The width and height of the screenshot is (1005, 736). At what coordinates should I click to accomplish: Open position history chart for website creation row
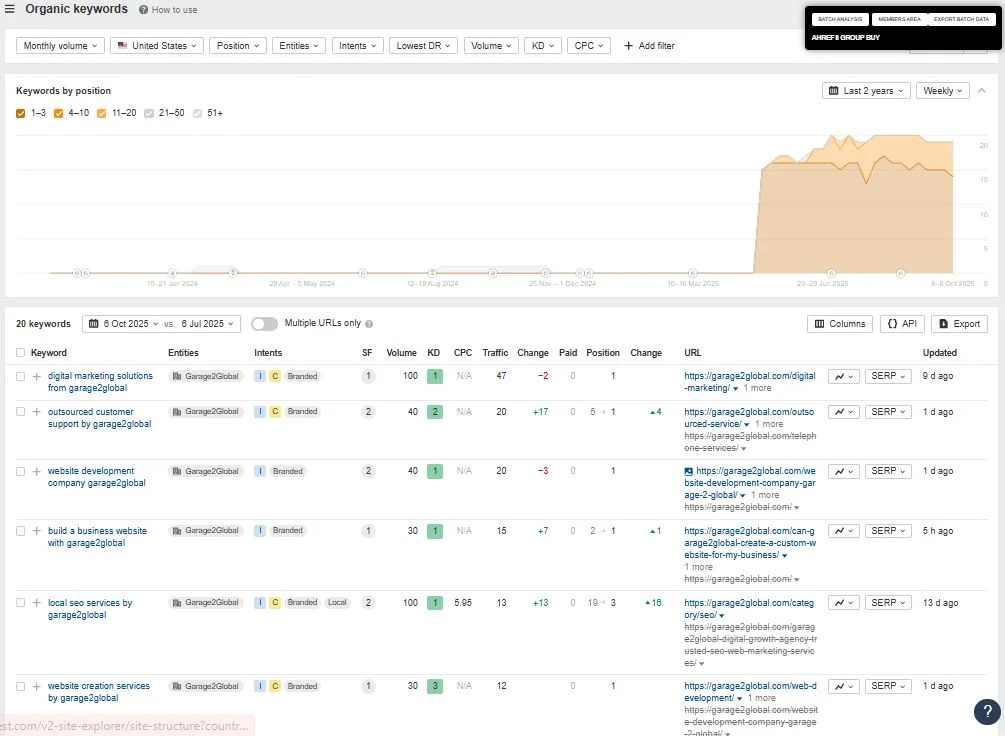click(x=843, y=686)
